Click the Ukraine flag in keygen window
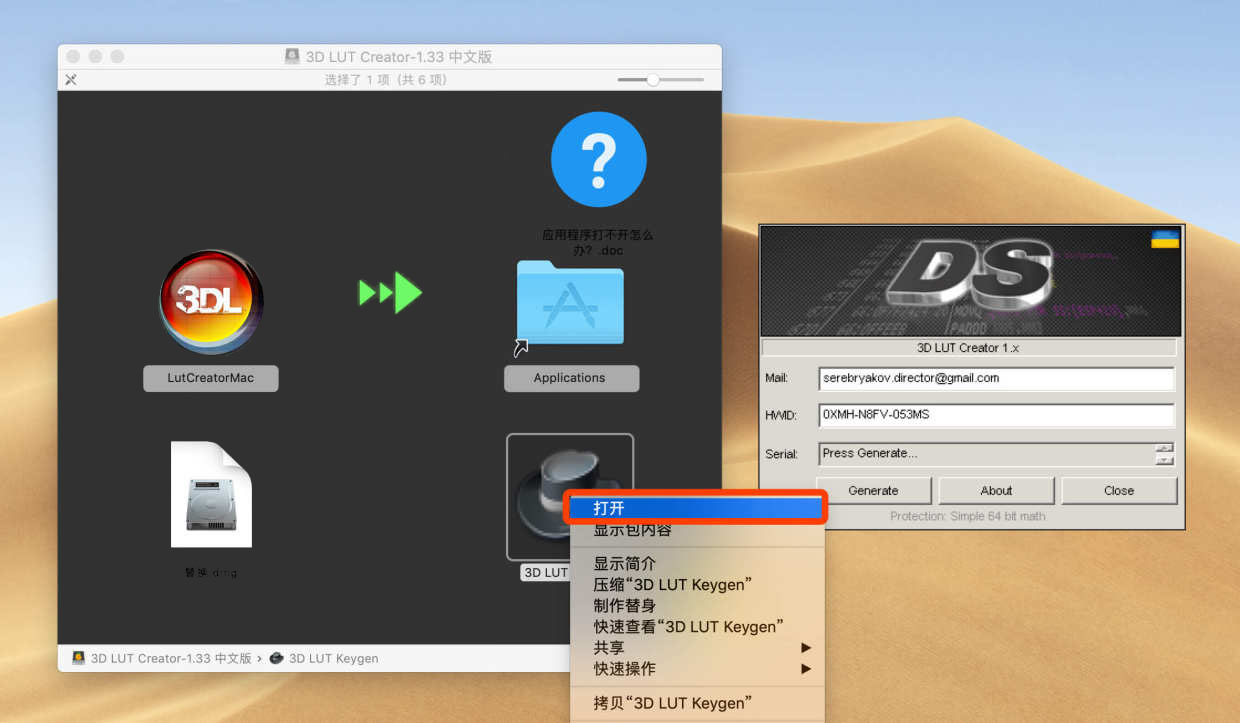The width and height of the screenshot is (1240, 723). pos(1165,240)
